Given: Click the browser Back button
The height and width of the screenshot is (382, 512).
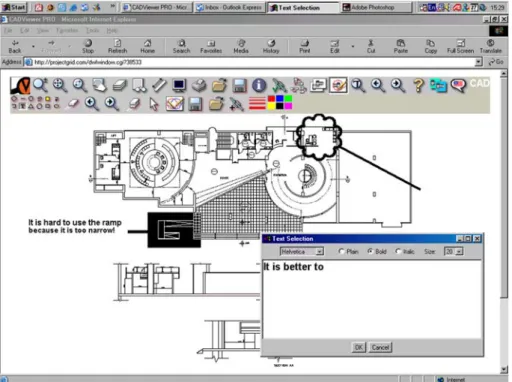Looking at the screenshot, I should click(15, 47).
